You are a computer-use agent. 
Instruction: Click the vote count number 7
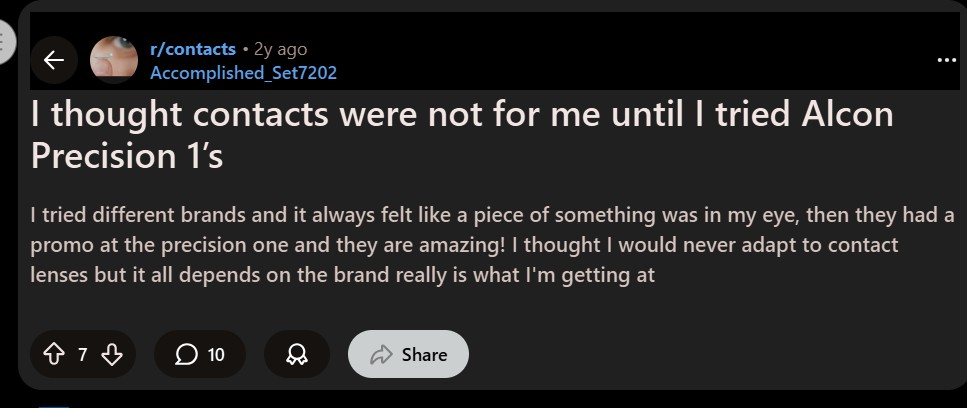point(83,354)
